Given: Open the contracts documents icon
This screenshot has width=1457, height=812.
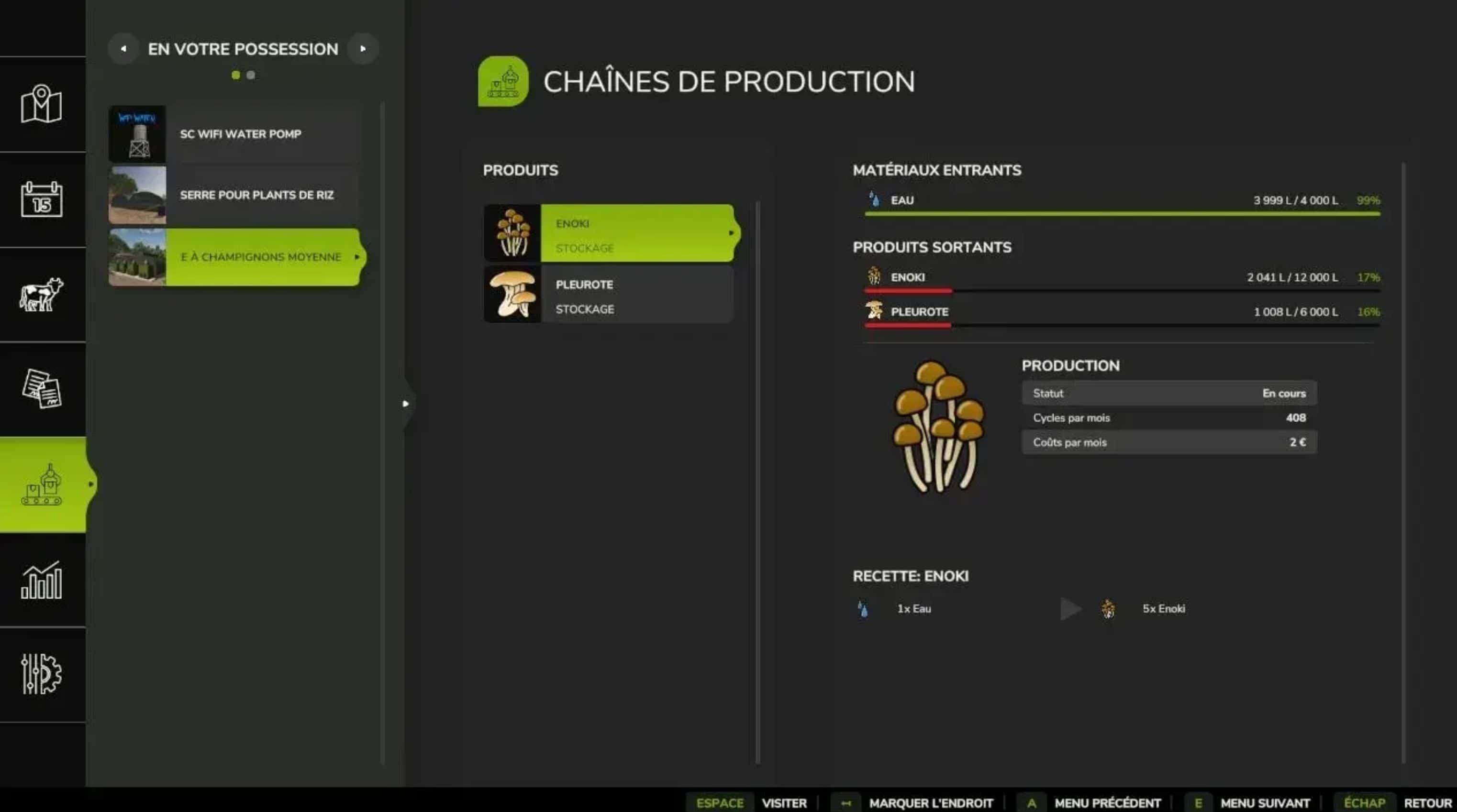Looking at the screenshot, I should coord(41,389).
